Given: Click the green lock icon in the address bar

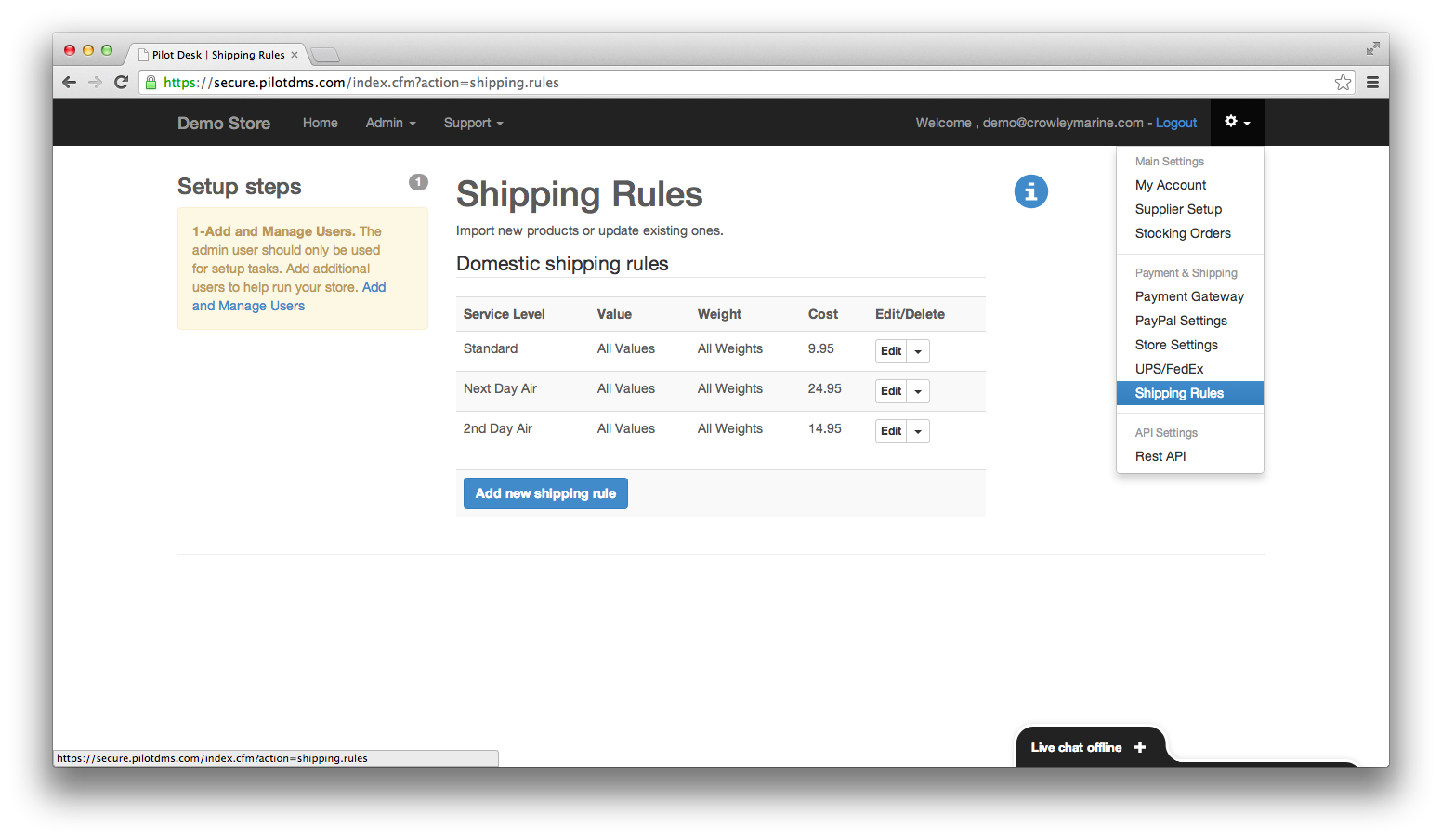Looking at the screenshot, I should (151, 82).
